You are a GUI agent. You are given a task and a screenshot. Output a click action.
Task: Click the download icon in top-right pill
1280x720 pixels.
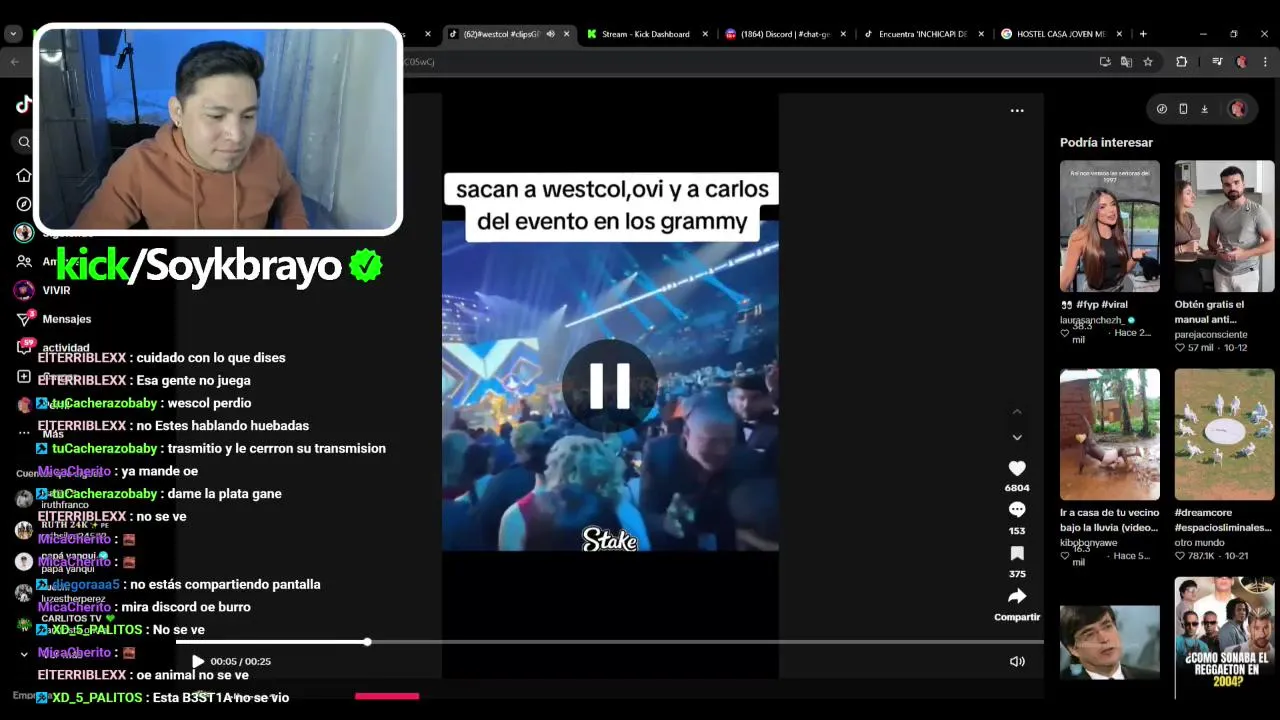(x=1204, y=109)
